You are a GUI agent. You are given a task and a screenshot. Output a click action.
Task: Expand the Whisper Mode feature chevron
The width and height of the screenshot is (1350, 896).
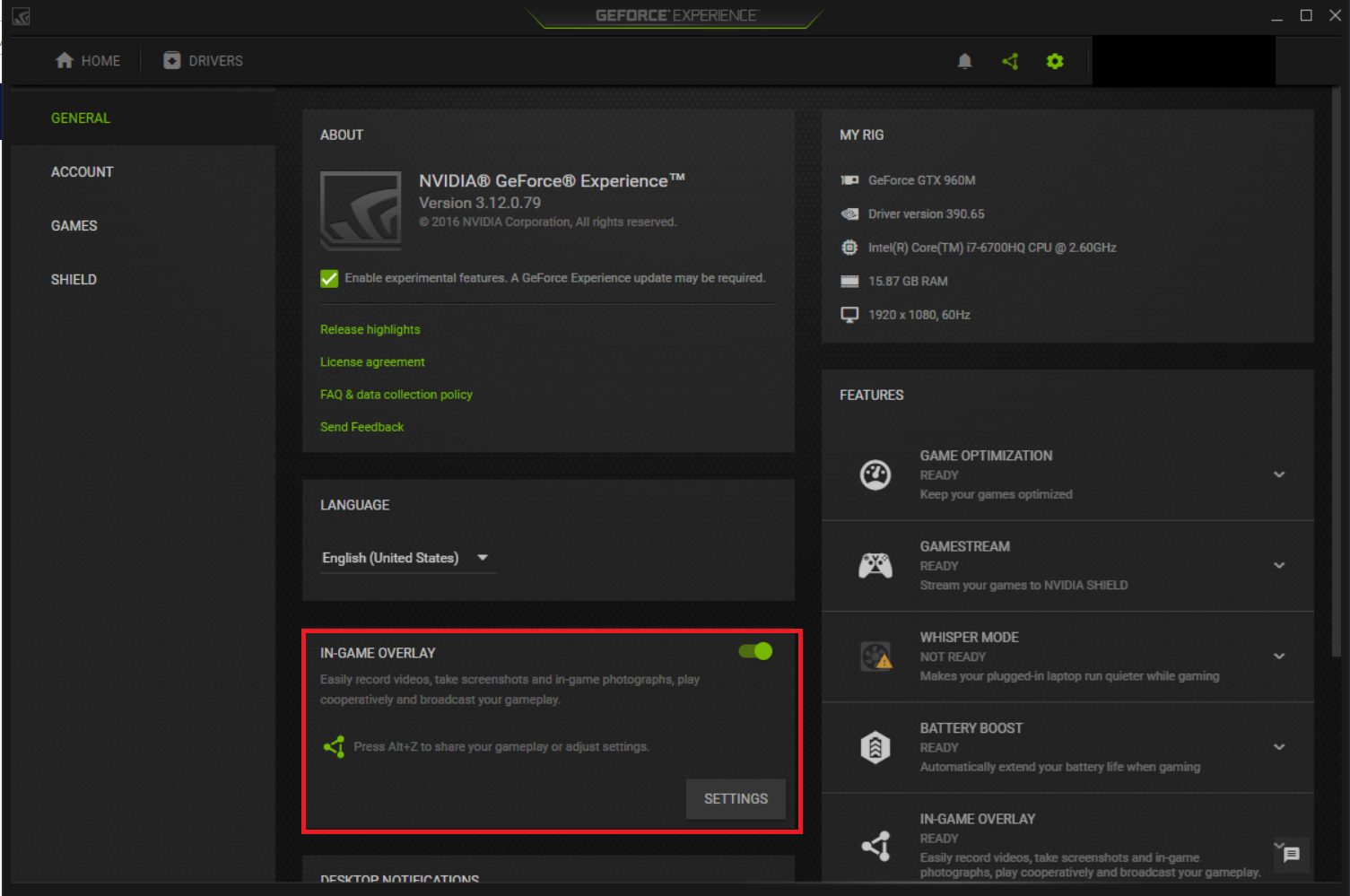click(x=1279, y=657)
